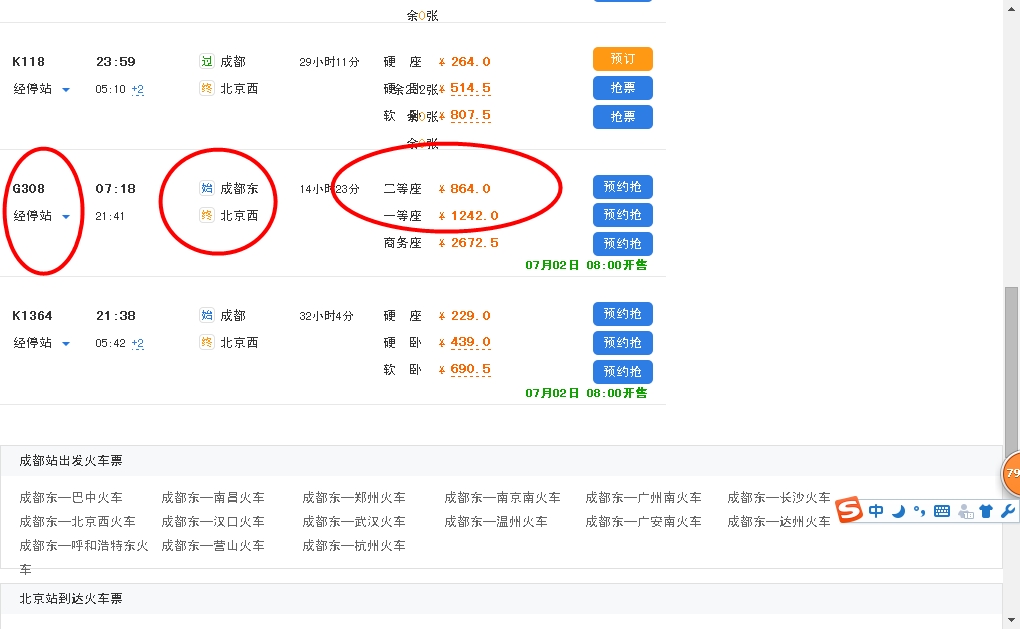Click the scrollbar down arrow

pos(1011,620)
